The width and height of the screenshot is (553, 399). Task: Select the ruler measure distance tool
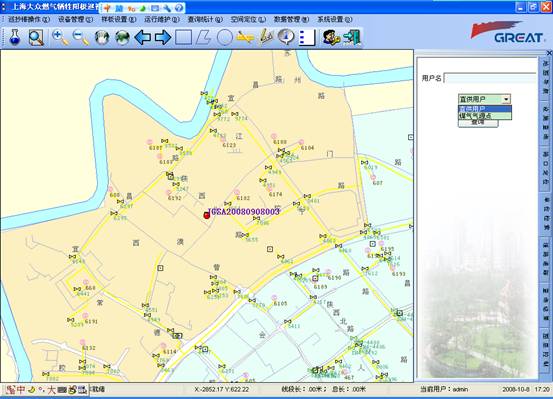pos(245,37)
